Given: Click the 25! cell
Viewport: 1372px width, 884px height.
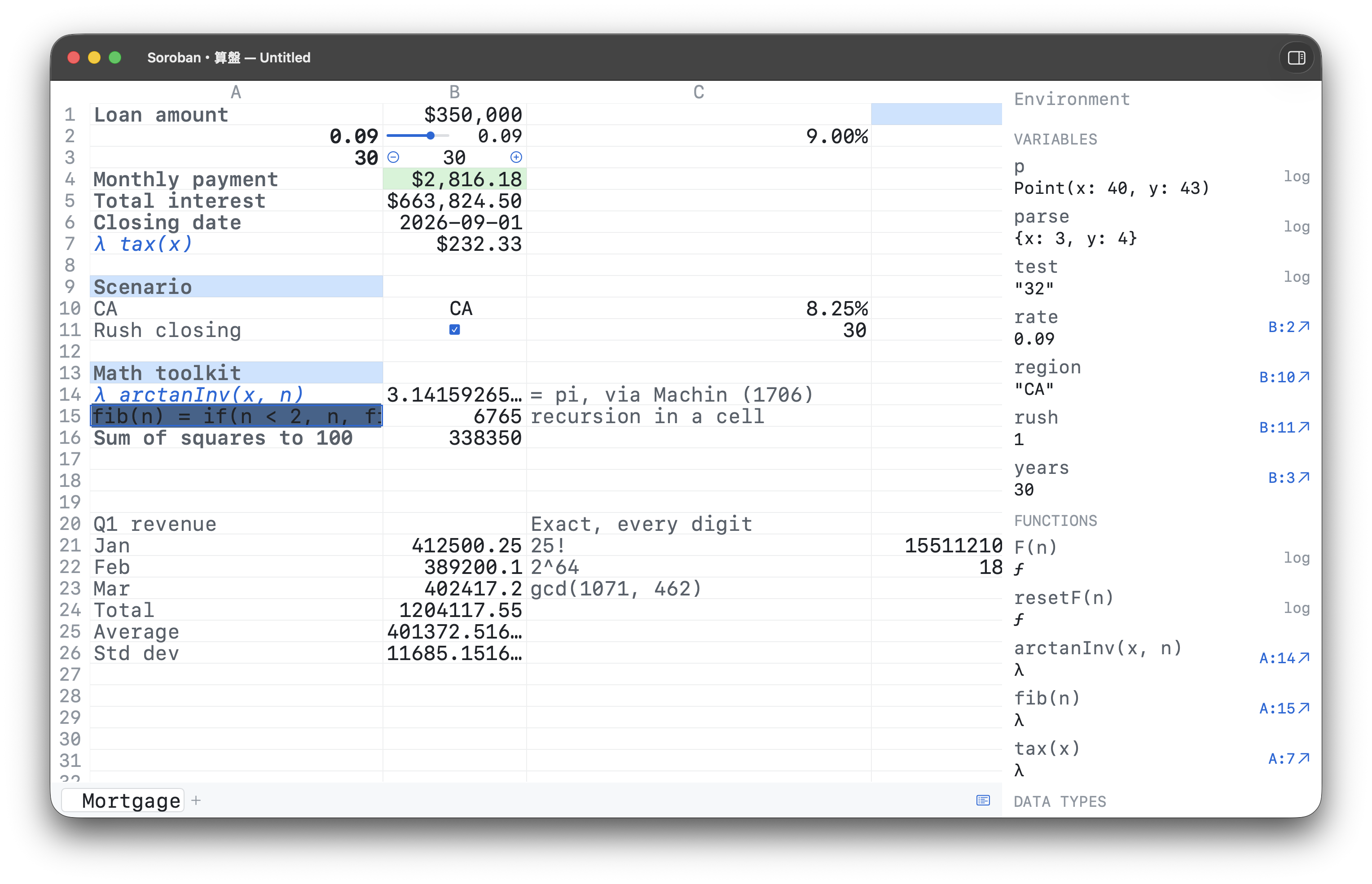Looking at the screenshot, I should tap(699, 545).
